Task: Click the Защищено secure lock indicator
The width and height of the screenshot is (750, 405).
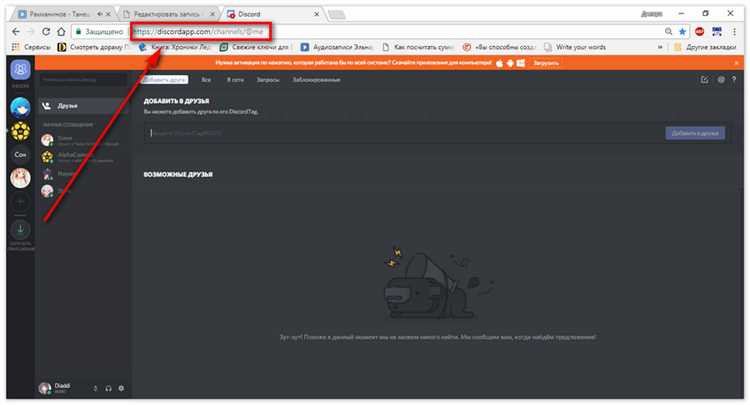Action: coord(99,32)
